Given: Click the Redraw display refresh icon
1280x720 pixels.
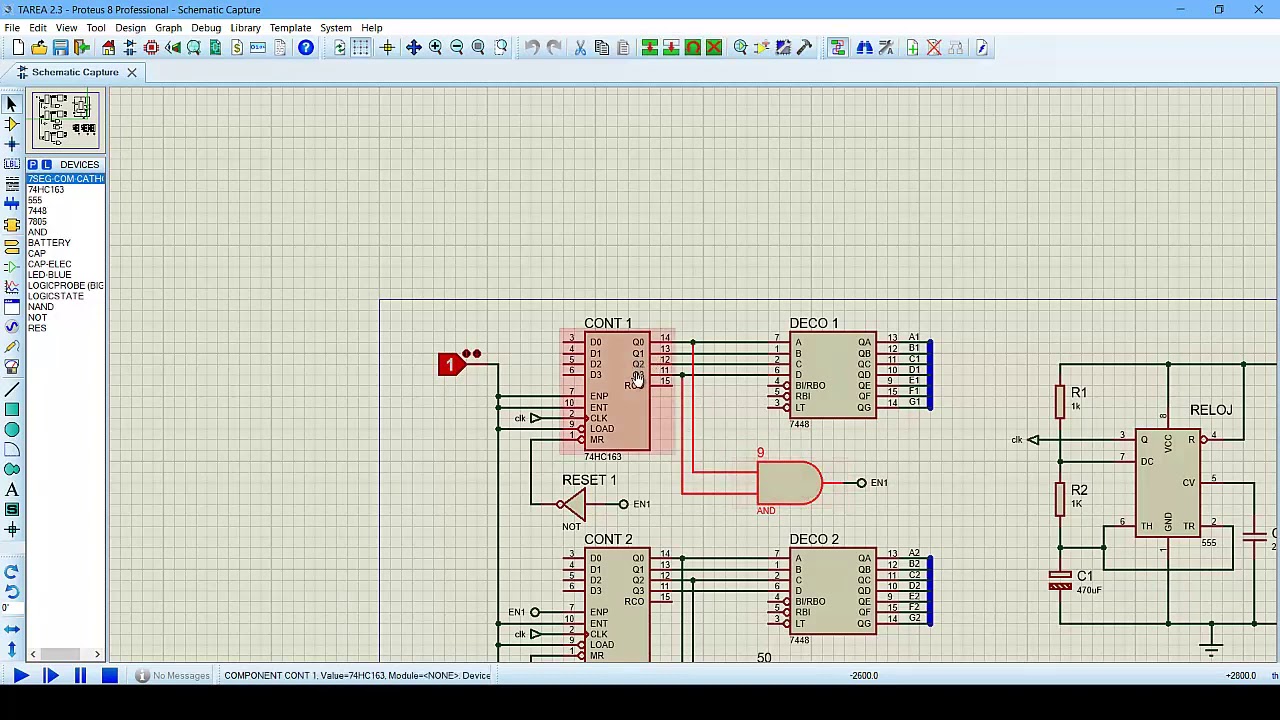Looking at the screenshot, I should click(340, 47).
